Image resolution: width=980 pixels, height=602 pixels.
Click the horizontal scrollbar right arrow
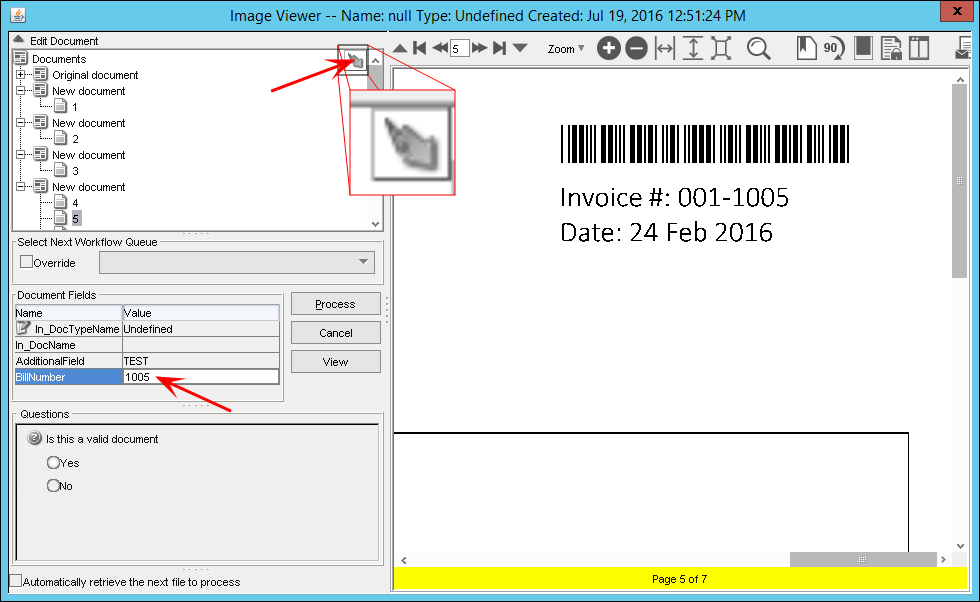pyautogui.click(x=943, y=559)
